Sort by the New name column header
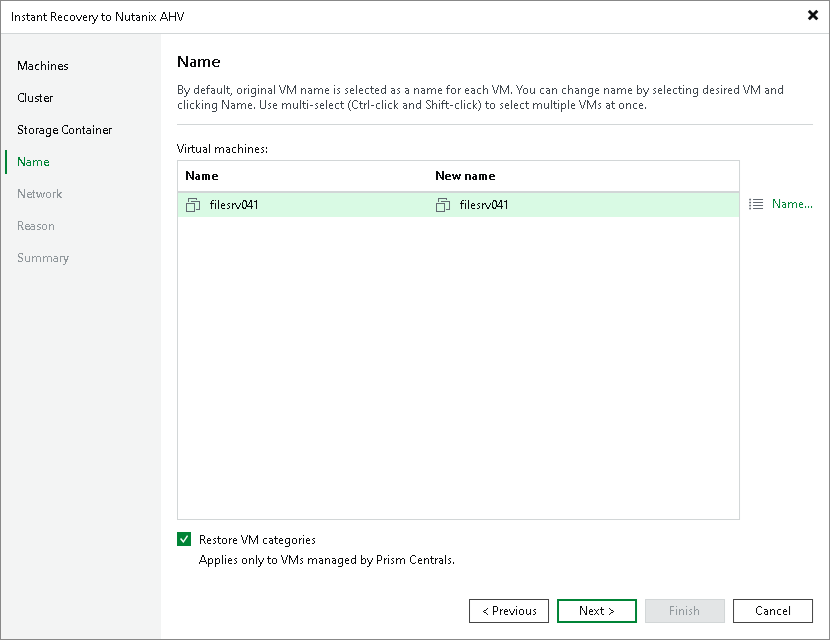Viewport: 830px width, 640px height. 465,176
